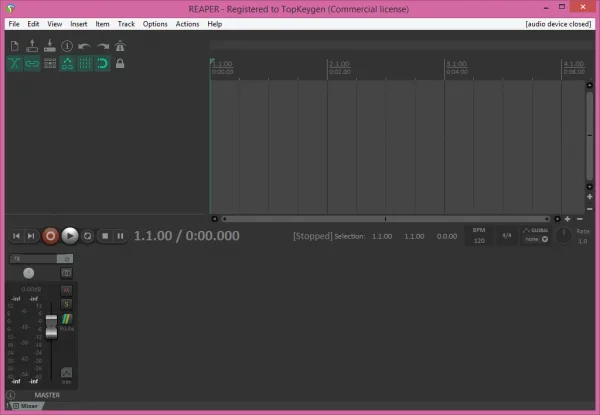The image size is (600, 415).
Task: Click the 1.1.00 / 0:00.000 time display
Action: tap(187, 236)
